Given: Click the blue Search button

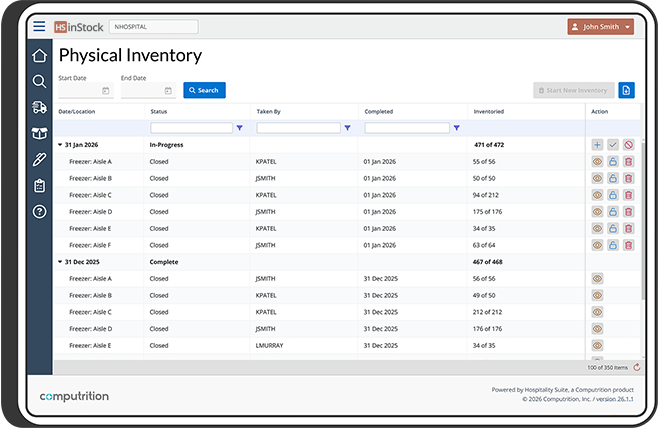Looking at the screenshot, I should click(x=204, y=90).
